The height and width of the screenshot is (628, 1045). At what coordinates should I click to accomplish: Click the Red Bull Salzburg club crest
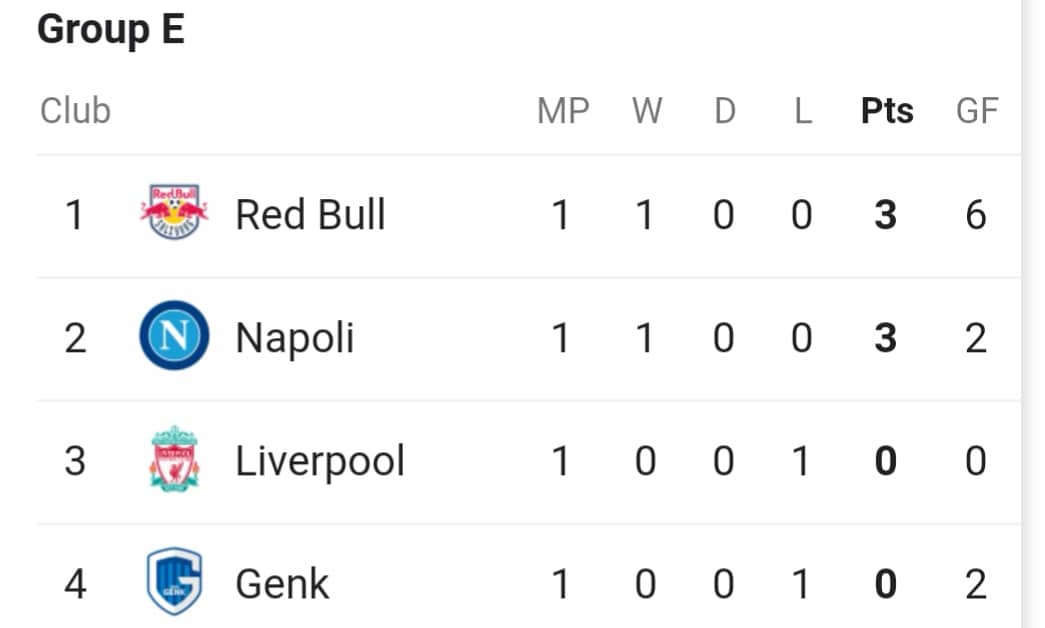tap(174, 212)
